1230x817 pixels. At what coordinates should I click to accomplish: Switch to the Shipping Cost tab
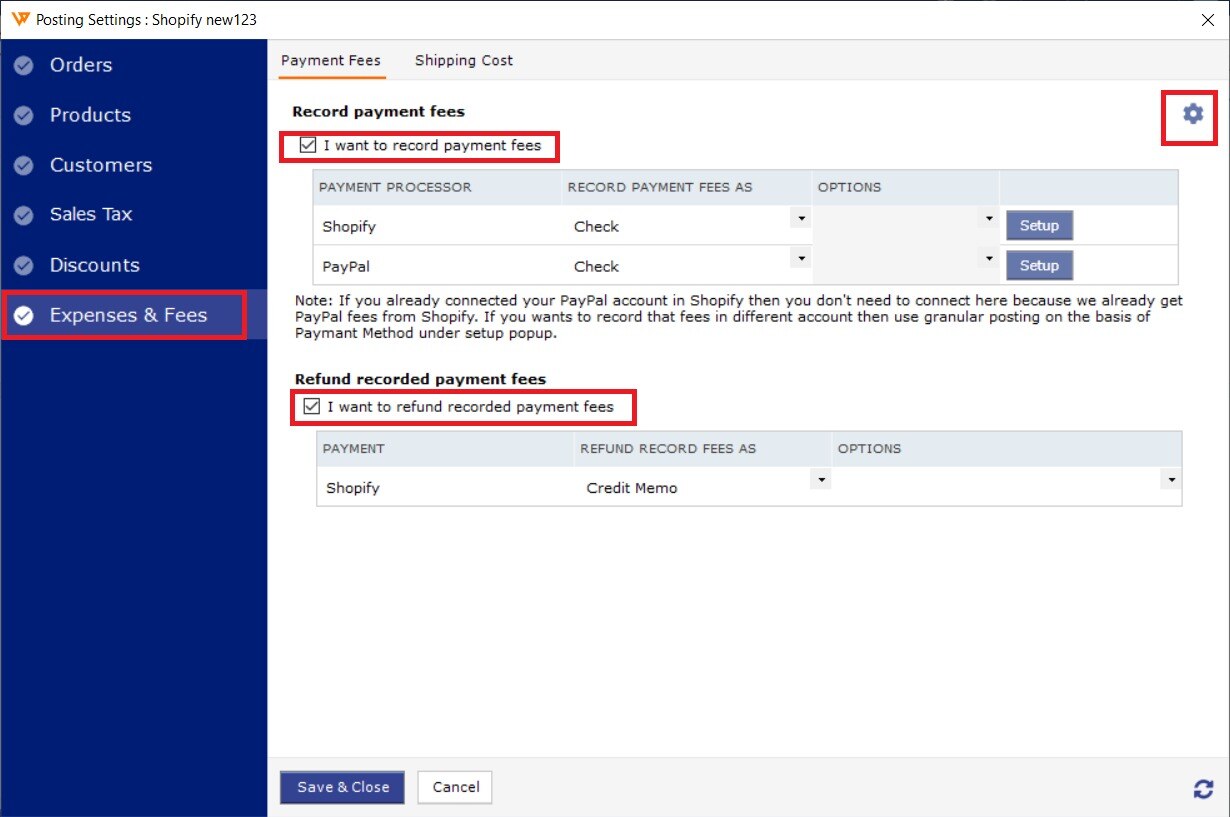point(464,60)
